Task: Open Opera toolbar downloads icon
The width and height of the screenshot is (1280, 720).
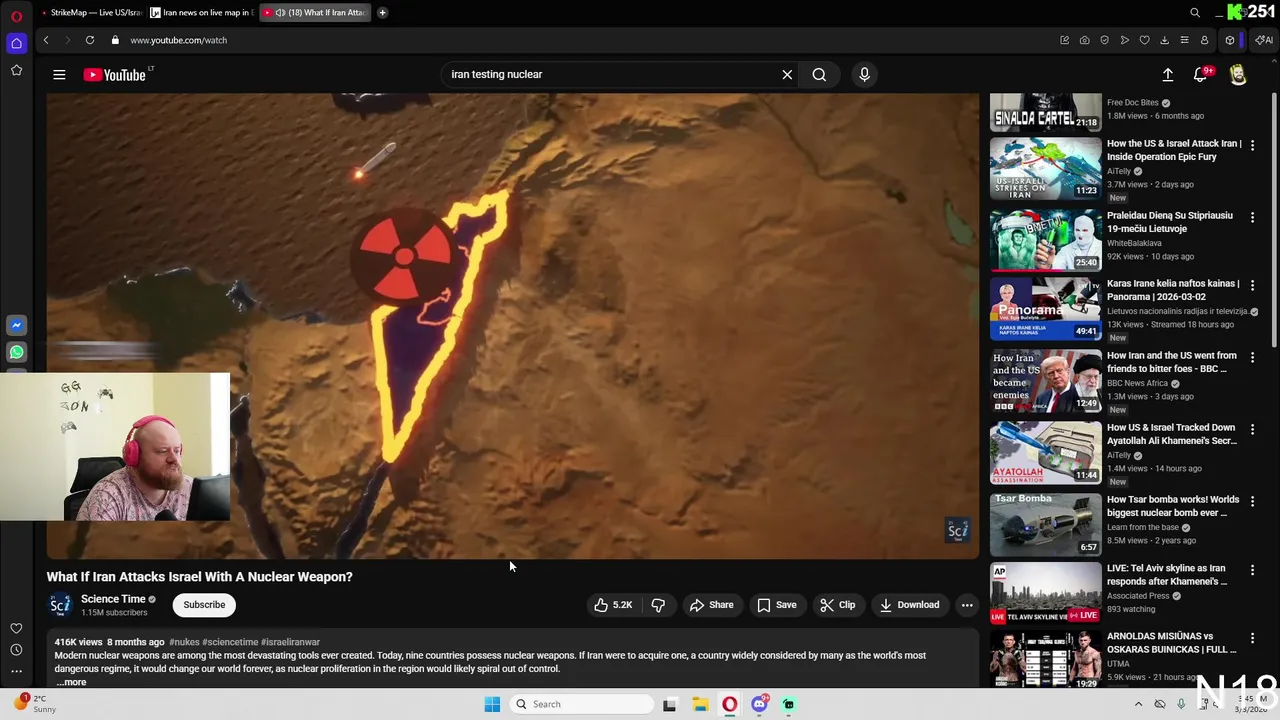Action: (x=1164, y=40)
